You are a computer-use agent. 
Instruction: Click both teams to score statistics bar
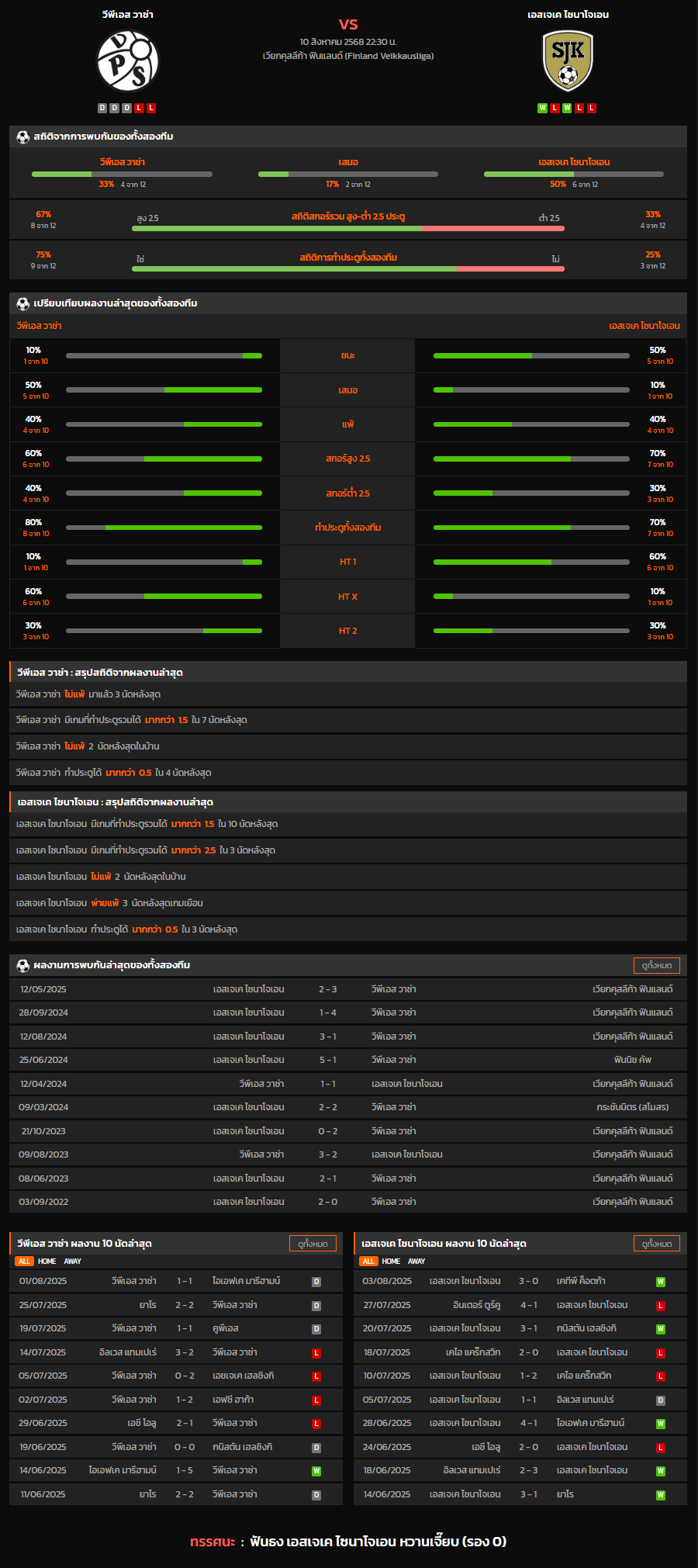tap(348, 269)
